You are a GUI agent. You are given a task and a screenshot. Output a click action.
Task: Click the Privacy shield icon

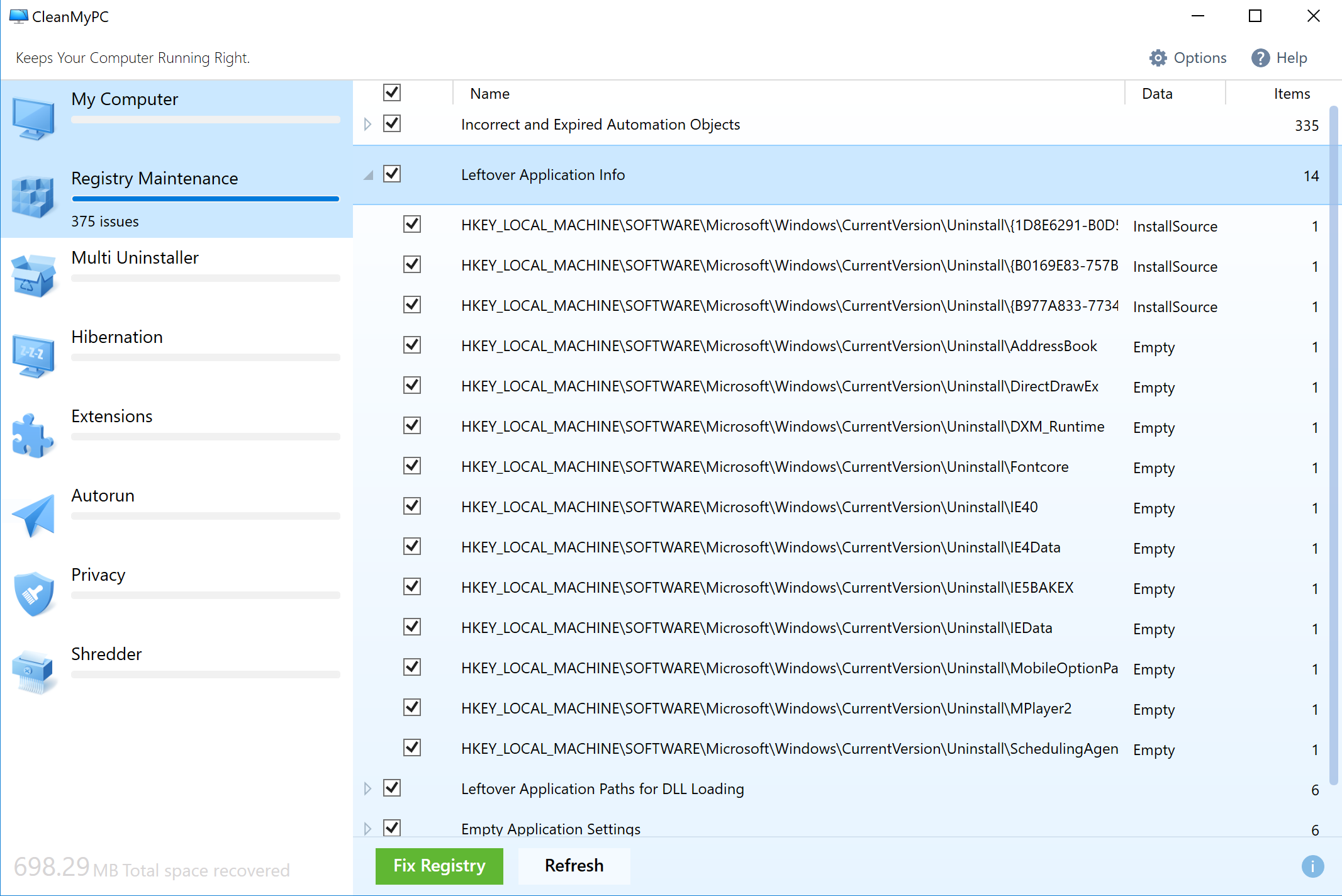(33, 594)
